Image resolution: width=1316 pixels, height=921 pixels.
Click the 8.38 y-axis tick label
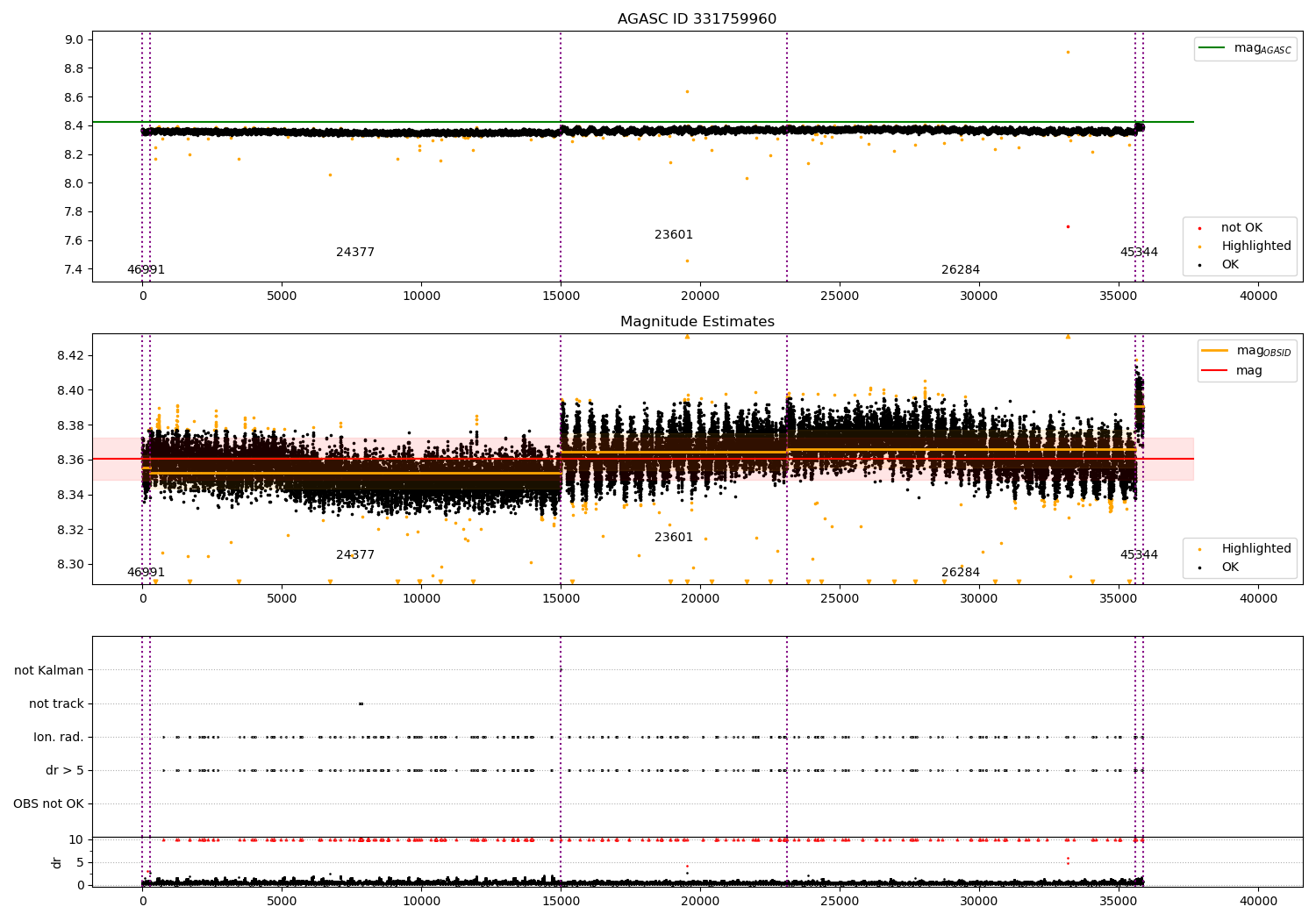click(71, 425)
